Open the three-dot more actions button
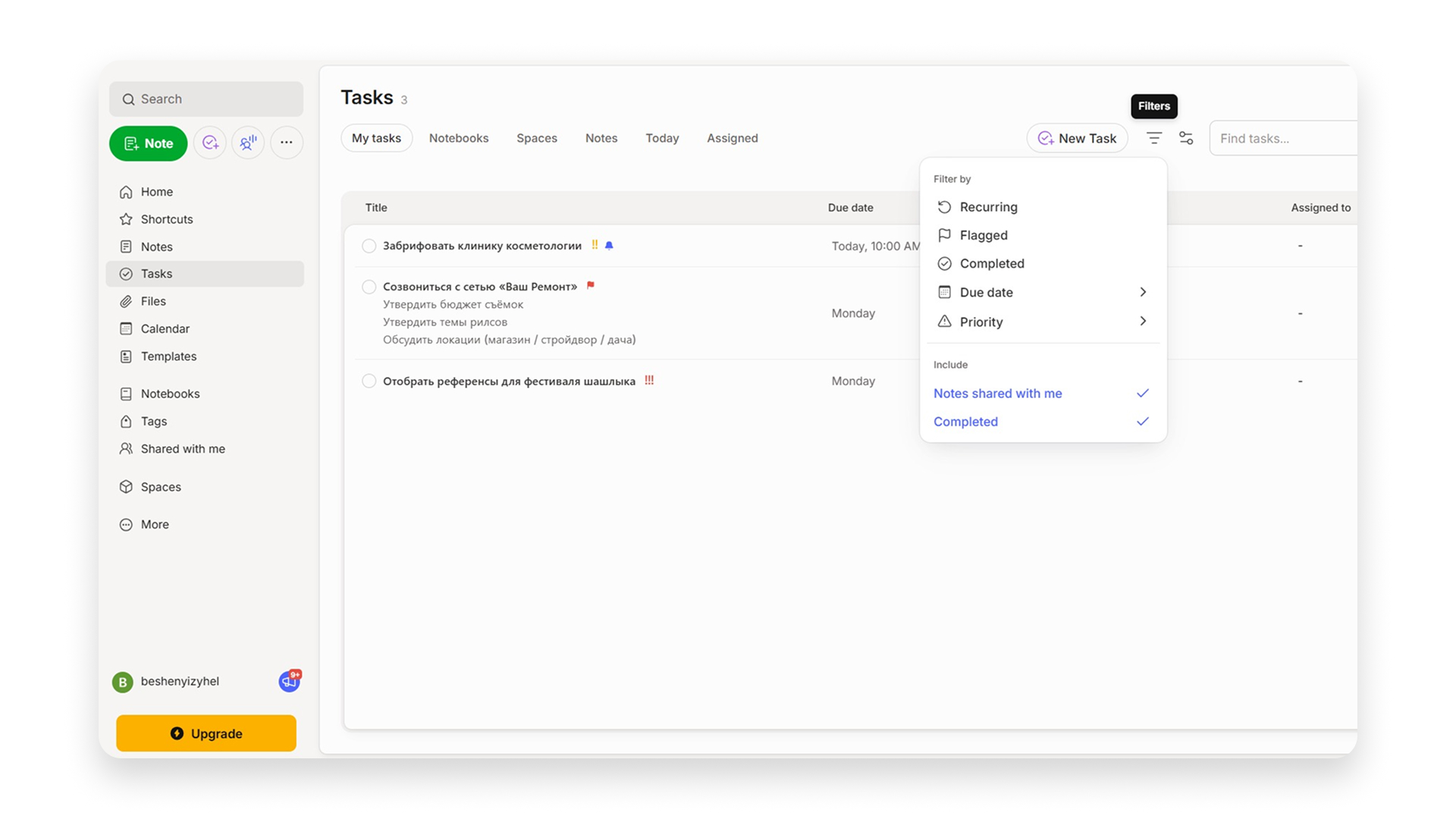Screen dimensions: 1456x819 [287, 143]
